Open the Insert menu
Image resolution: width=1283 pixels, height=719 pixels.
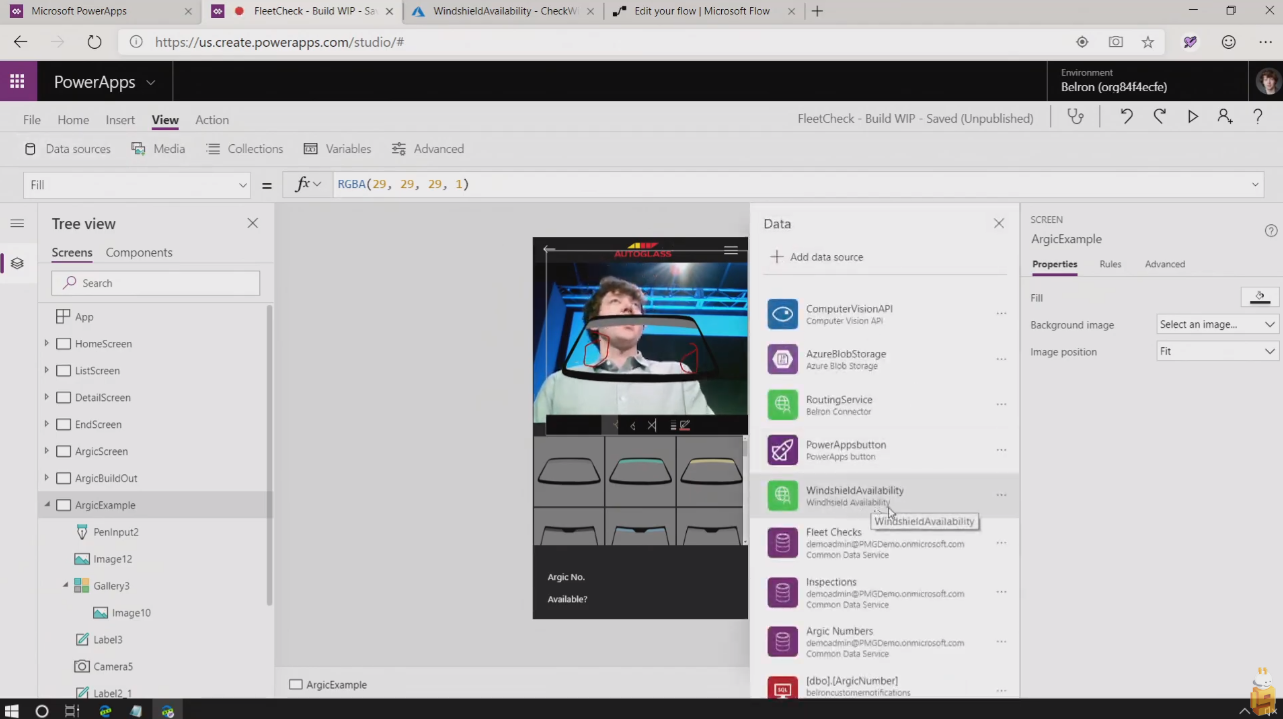120,120
